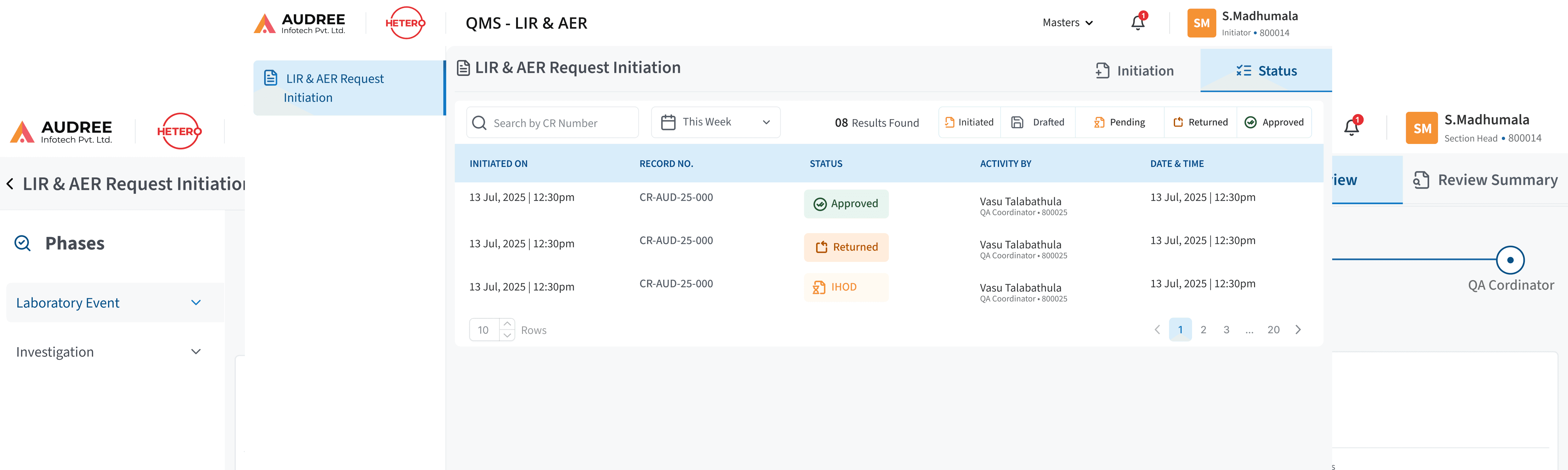Increase the rows per page with stepper
Screen dimensions: 1568x470
(x=508, y=324)
